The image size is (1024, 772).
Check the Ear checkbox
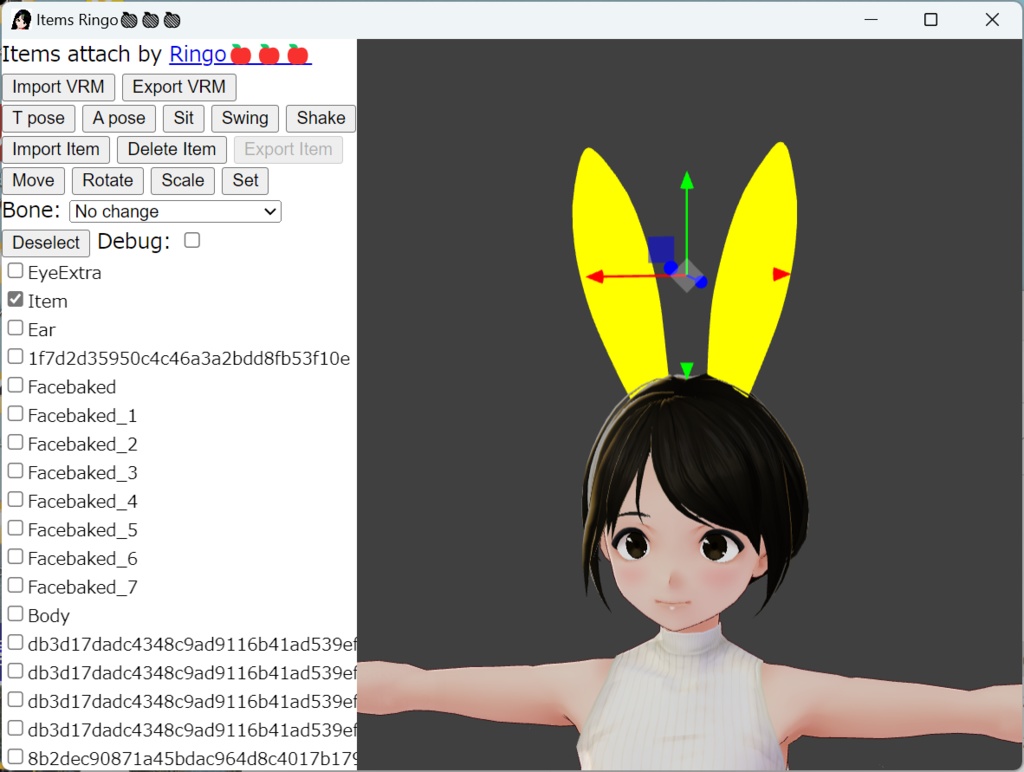(x=14, y=327)
